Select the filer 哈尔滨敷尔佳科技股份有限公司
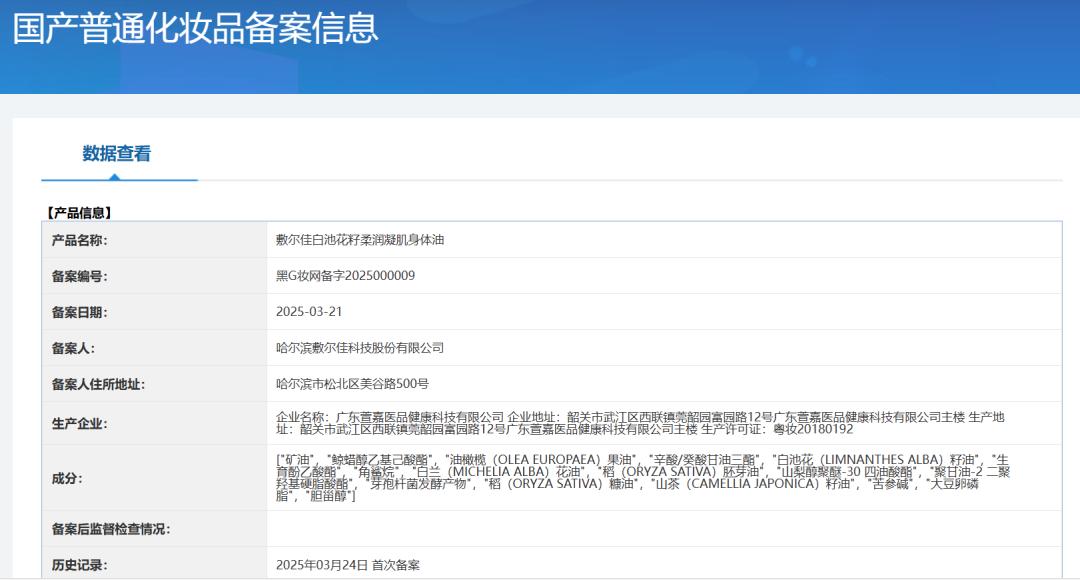The image size is (1080, 580). [x=360, y=348]
